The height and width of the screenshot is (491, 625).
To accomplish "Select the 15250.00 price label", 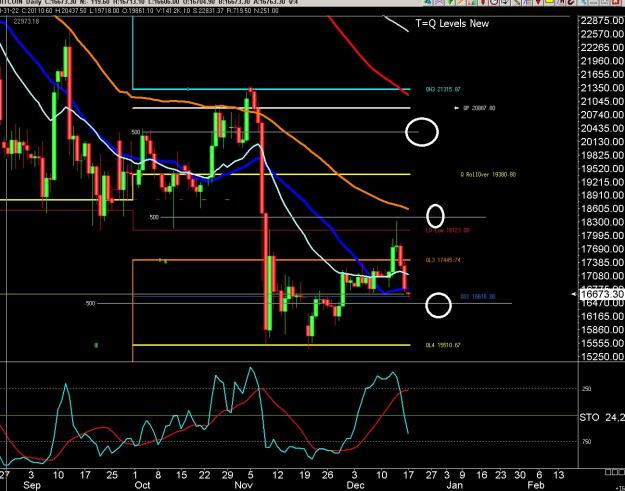I will pyautogui.click(x=603, y=357).
